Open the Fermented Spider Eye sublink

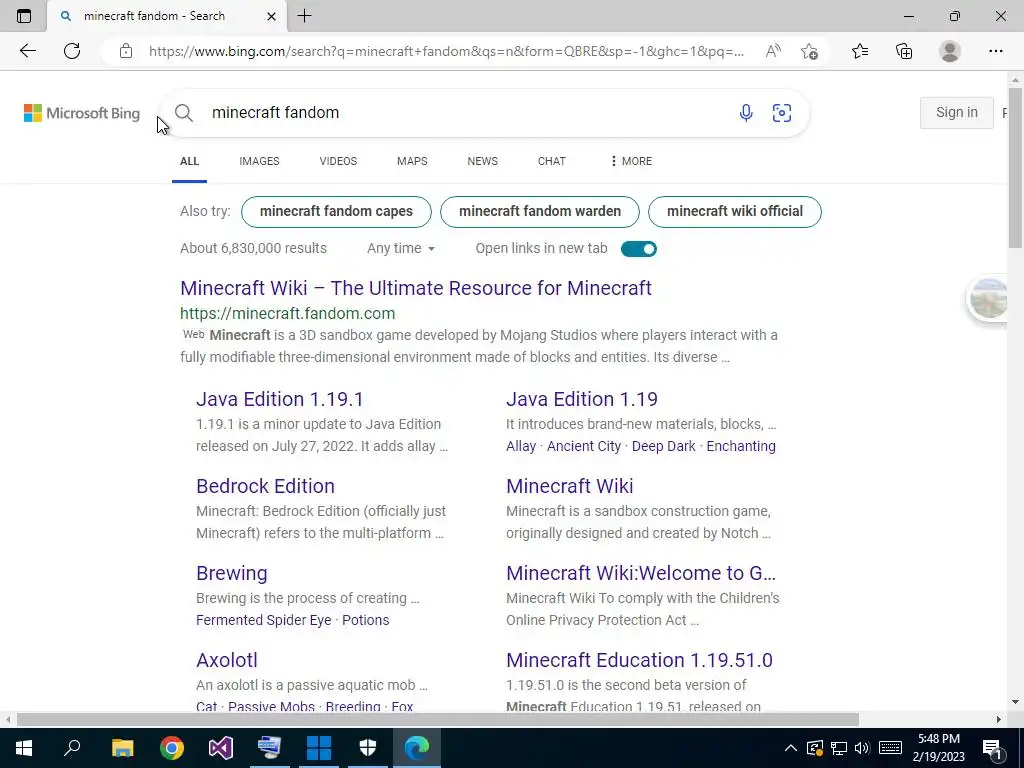click(264, 620)
